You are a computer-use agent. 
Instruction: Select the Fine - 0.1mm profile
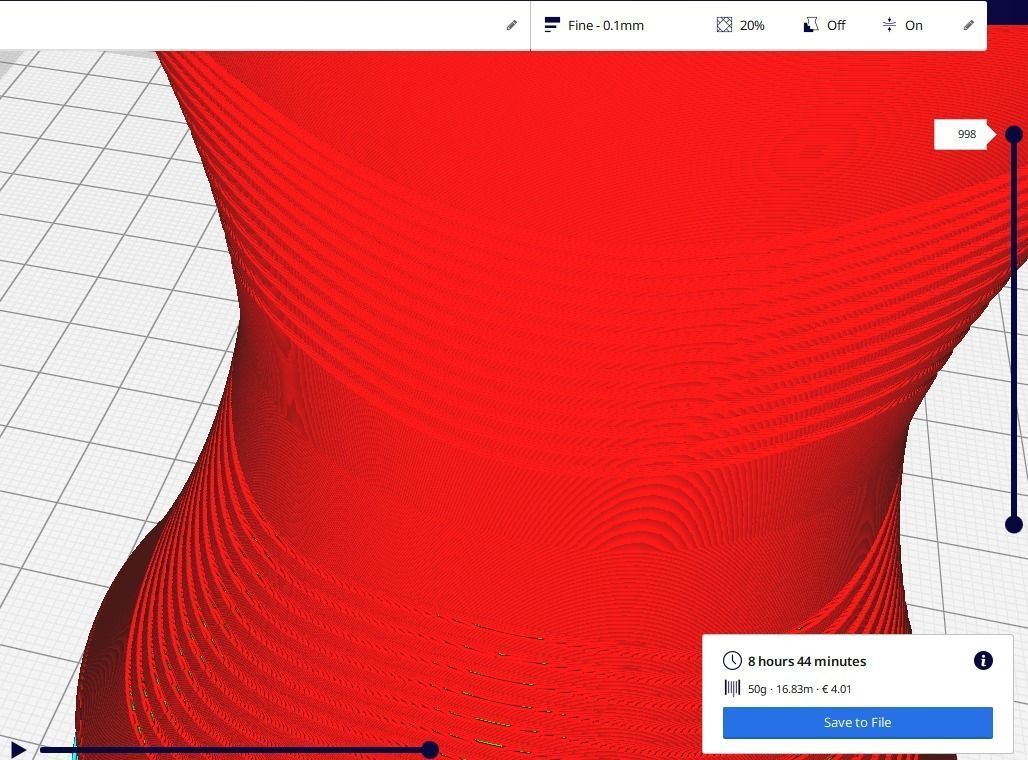click(606, 25)
